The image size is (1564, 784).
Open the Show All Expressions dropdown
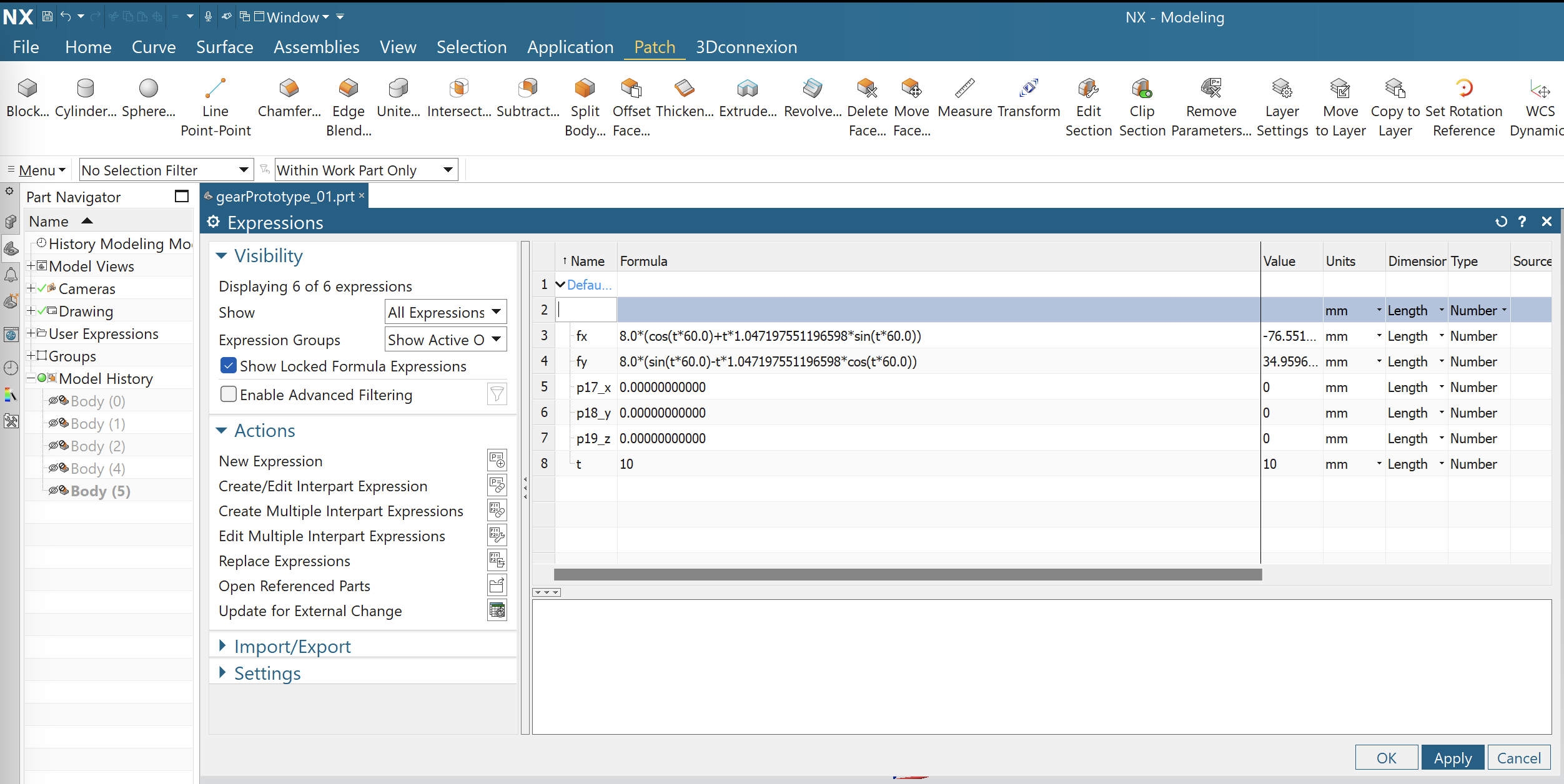click(445, 312)
